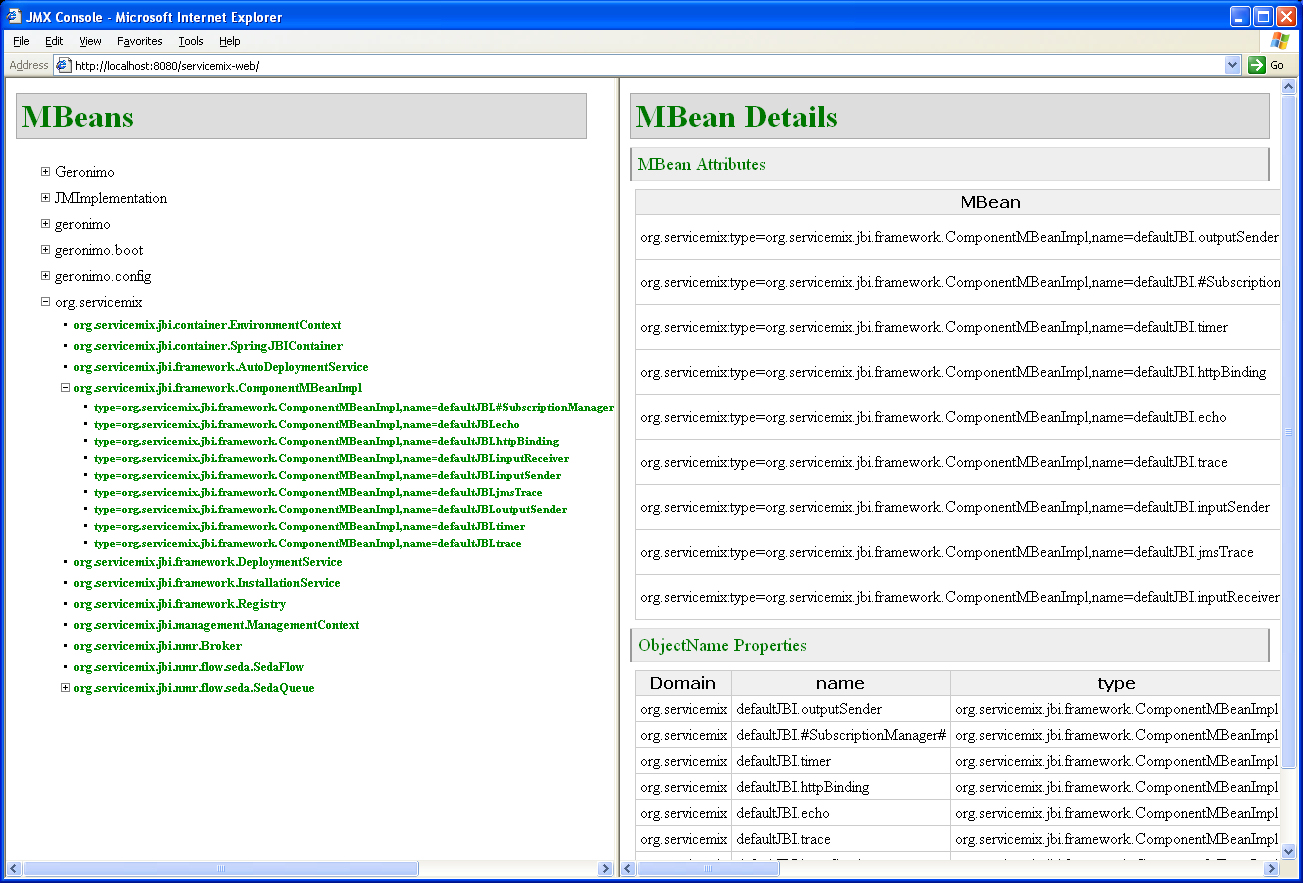The width and height of the screenshot is (1303, 883).
Task: Click the MBean table row ending in defaultJBI.jmsTrace
Action: [958, 552]
